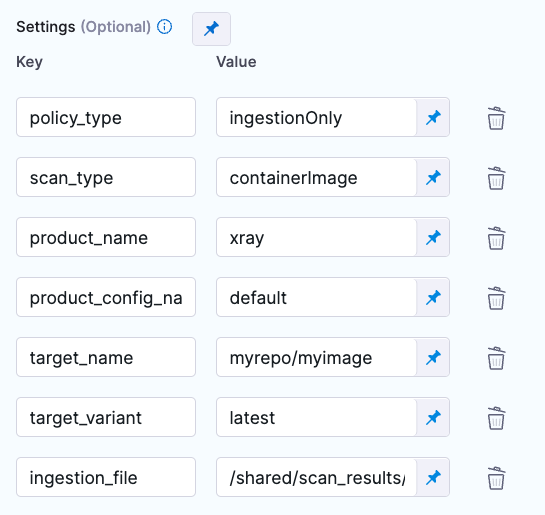The image size is (545, 515).
Task: Focus the target_variant key field
Action: (x=106, y=417)
